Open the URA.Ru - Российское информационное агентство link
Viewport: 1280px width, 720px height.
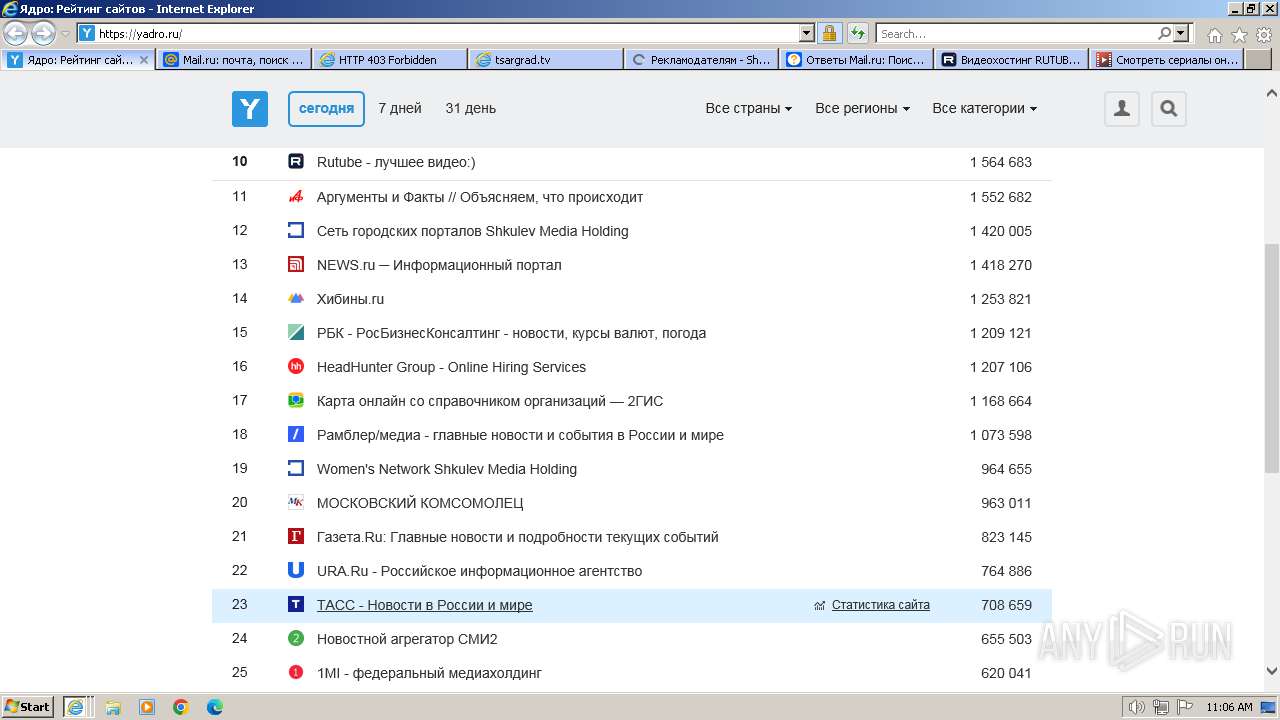pos(479,571)
